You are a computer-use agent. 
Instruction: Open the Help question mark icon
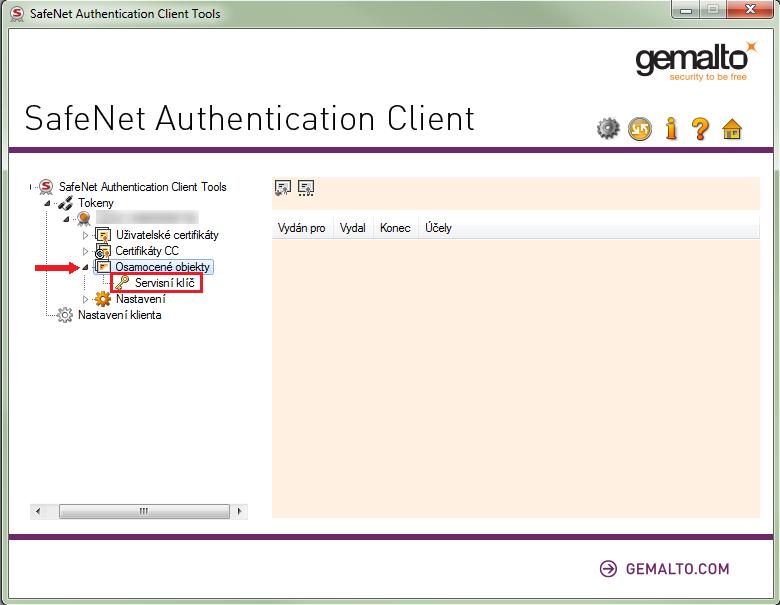700,128
